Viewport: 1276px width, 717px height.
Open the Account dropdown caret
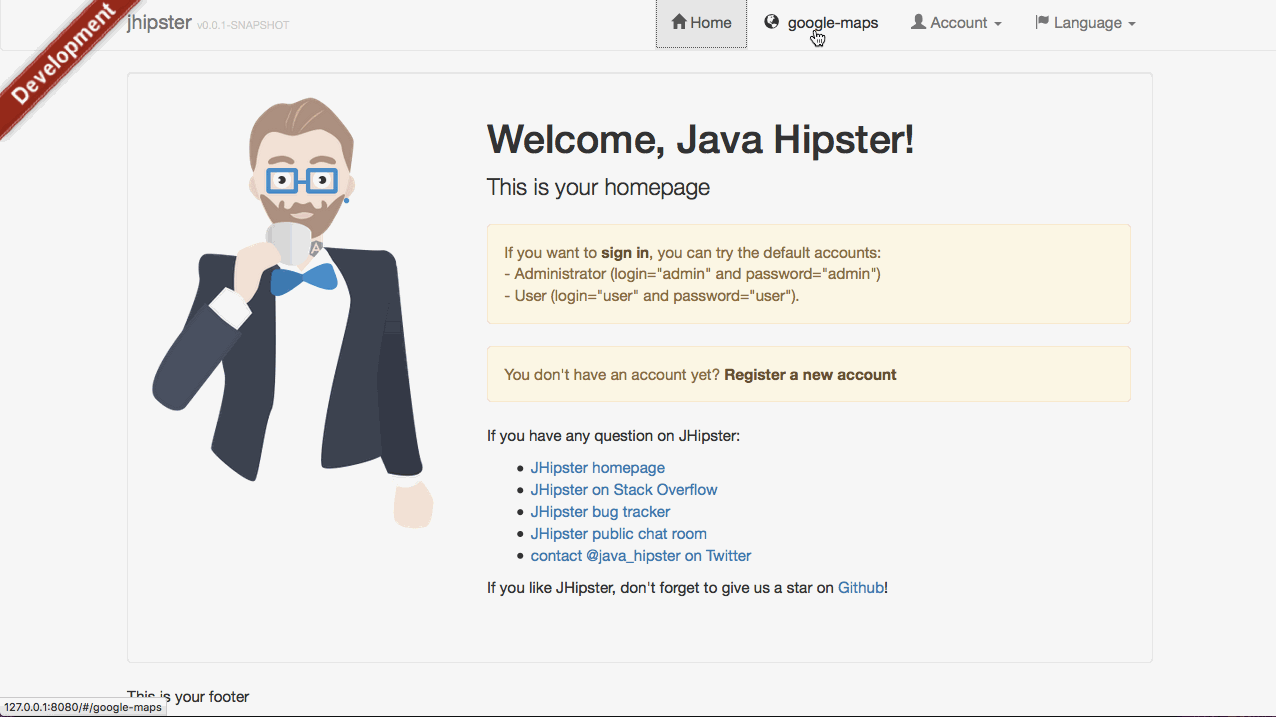(x=997, y=24)
